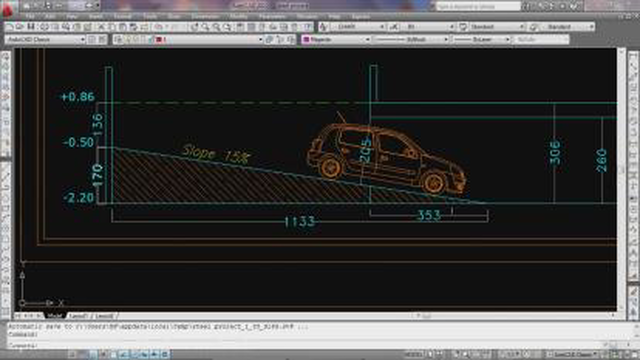Select the "Slope 15%" text in drawing
640x360 pixels.
click(x=217, y=153)
